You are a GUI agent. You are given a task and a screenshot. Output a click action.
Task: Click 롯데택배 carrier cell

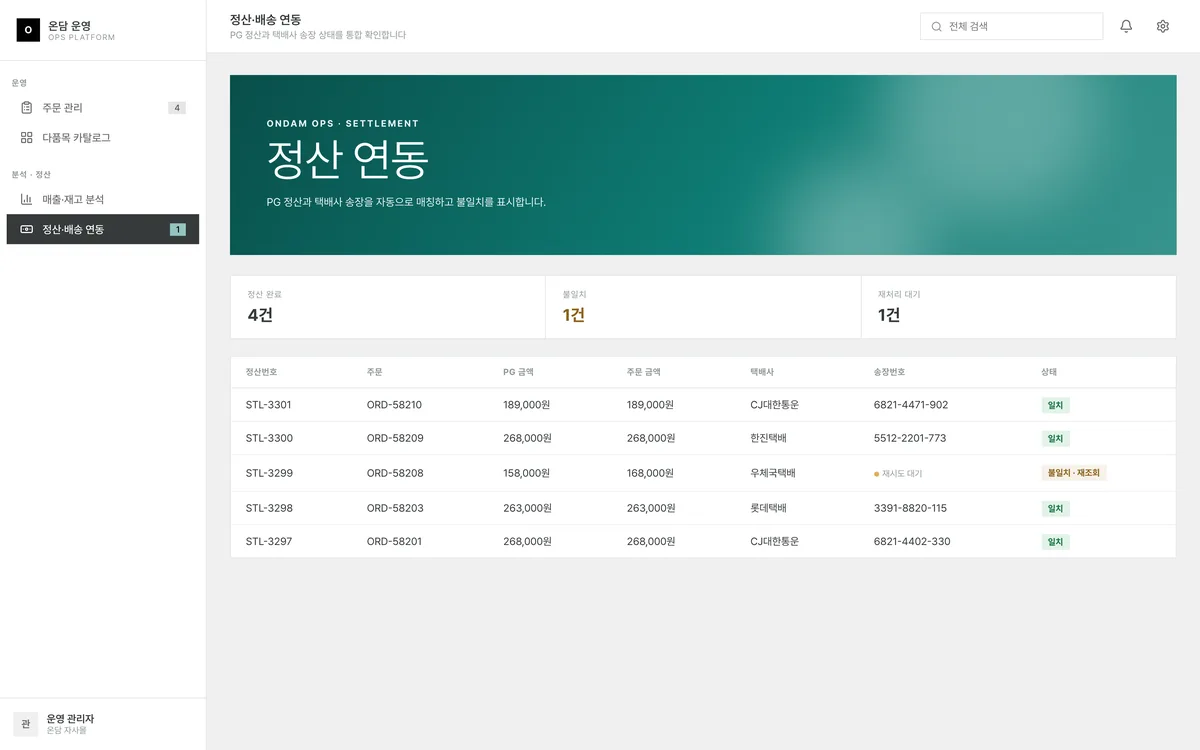pyautogui.click(x=768, y=508)
